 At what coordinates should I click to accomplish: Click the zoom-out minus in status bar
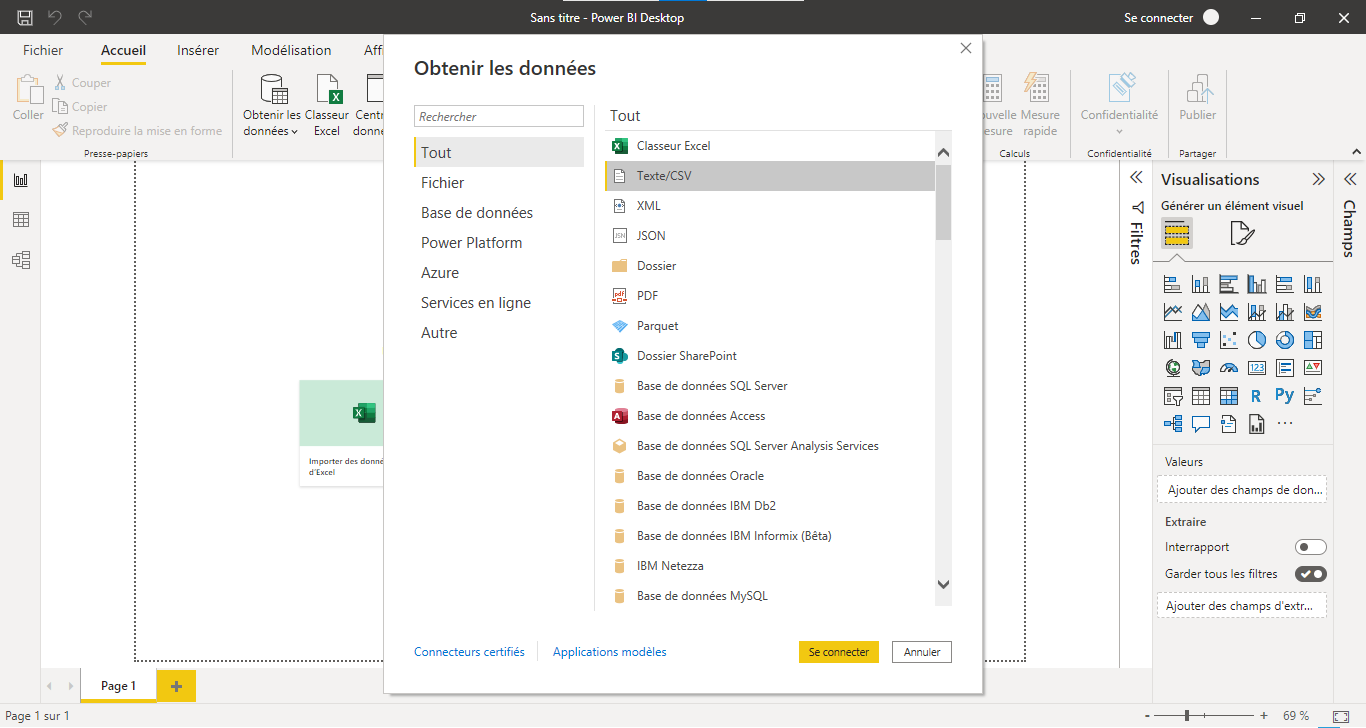1147,716
